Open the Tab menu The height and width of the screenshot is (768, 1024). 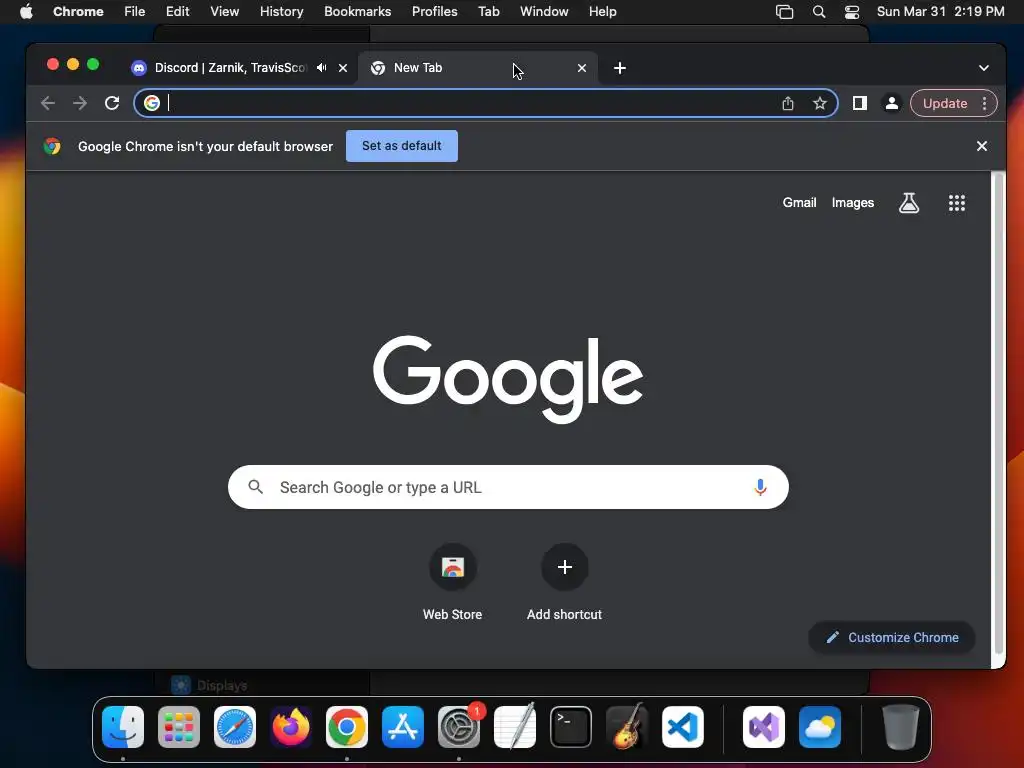tap(488, 12)
